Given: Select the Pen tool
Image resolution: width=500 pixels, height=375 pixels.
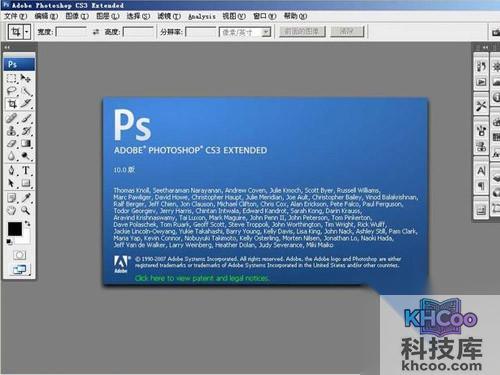Looking at the screenshot, I should pyautogui.click(x=12, y=170).
